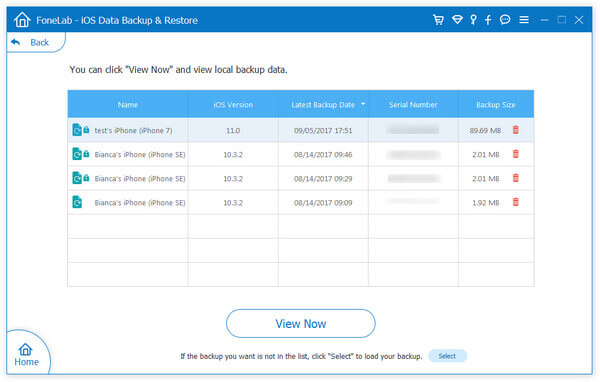Return to Home via bottom-left Home button
600x382 pixels.
click(26, 355)
